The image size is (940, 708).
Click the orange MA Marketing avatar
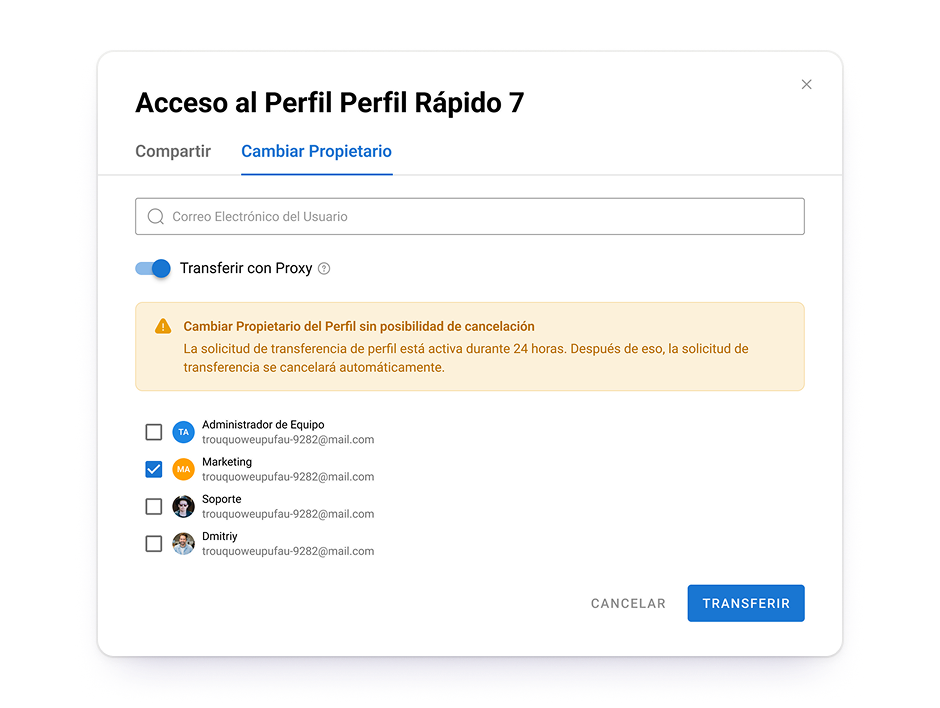(x=183, y=469)
